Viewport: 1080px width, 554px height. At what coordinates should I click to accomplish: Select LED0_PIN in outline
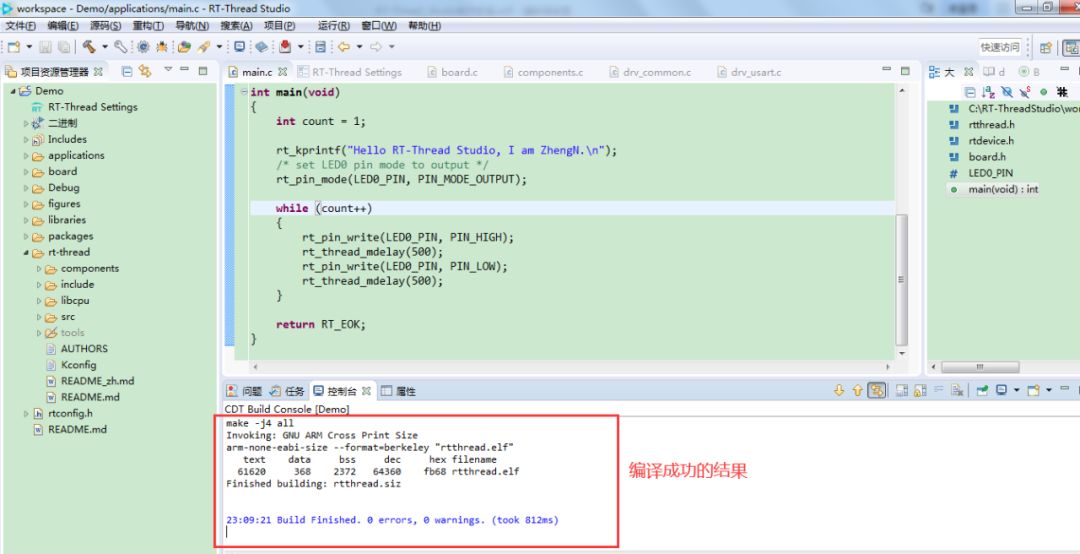981,173
